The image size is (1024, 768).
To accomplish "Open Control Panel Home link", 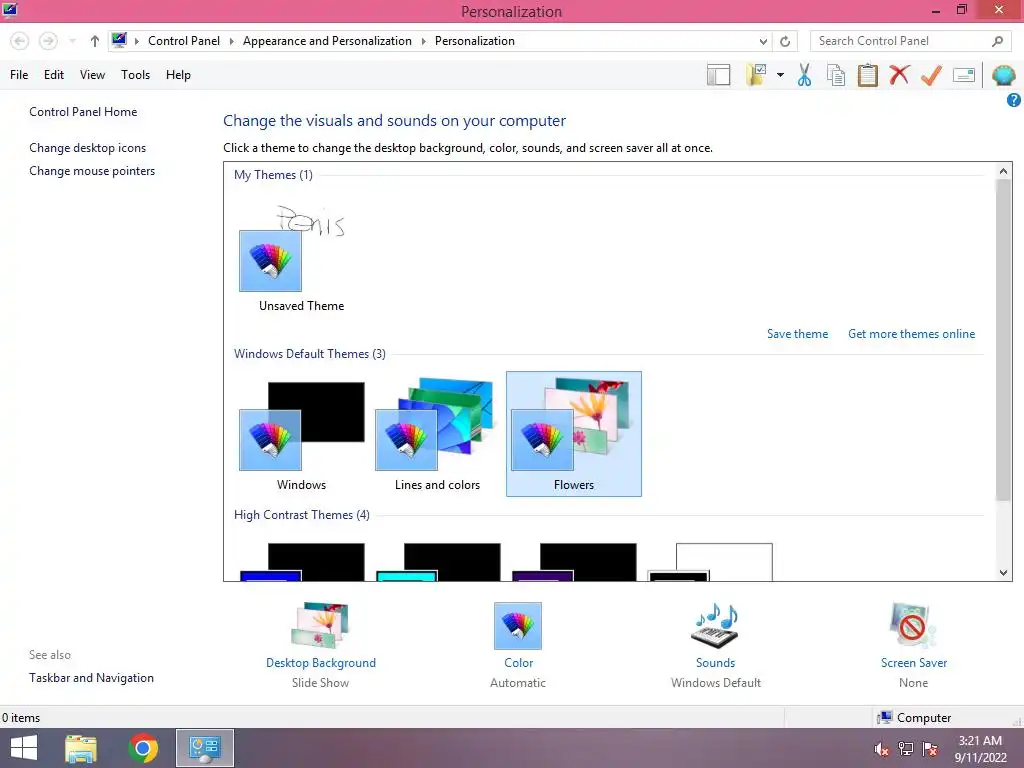I will click(x=83, y=112).
